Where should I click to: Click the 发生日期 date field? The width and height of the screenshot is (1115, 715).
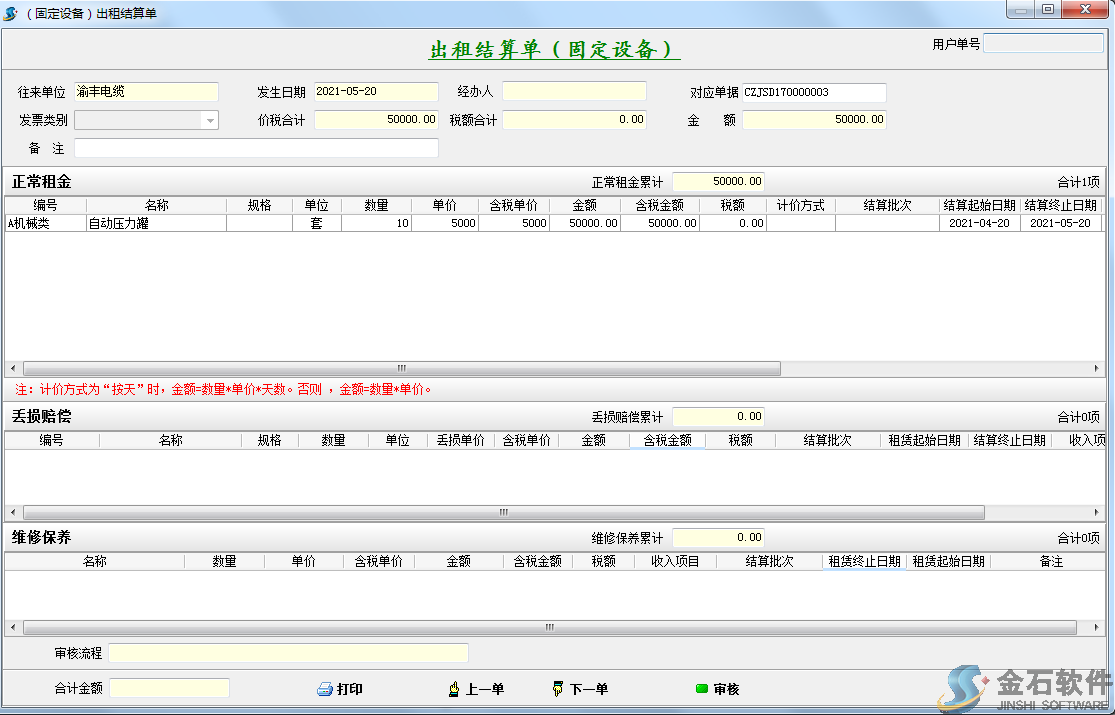[376, 92]
